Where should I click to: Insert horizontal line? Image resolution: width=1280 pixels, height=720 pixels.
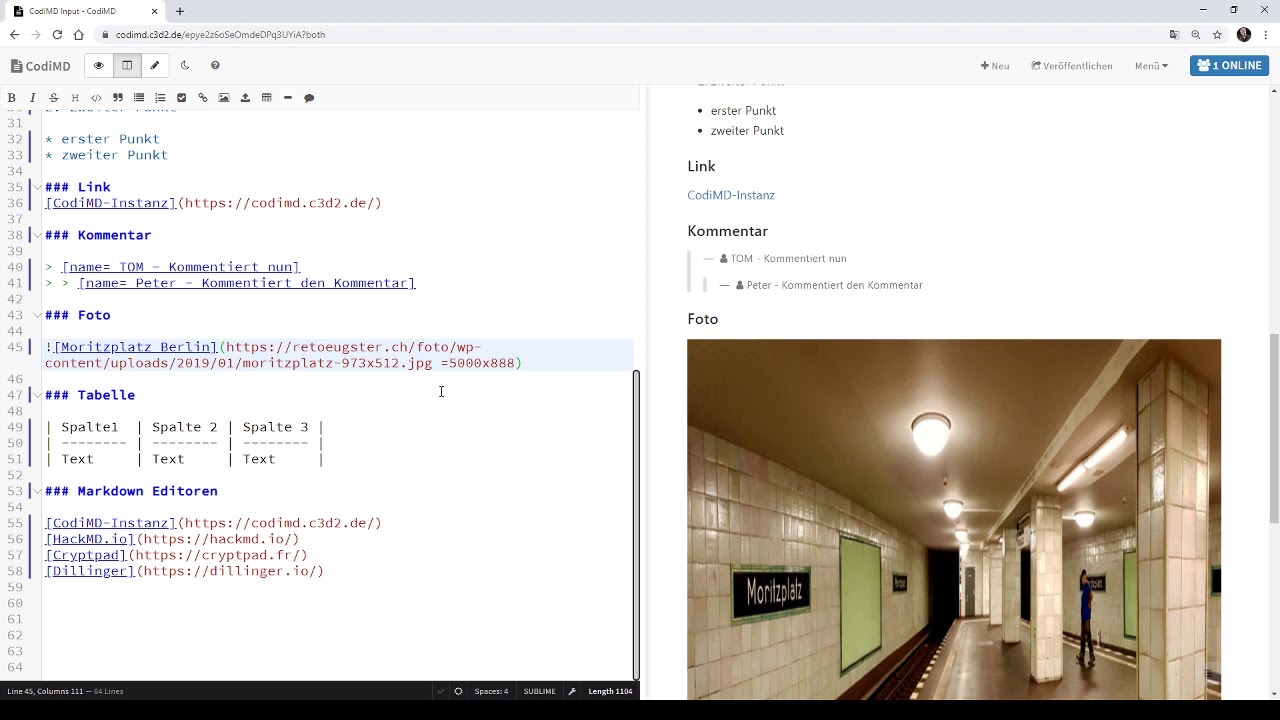pos(288,98)
